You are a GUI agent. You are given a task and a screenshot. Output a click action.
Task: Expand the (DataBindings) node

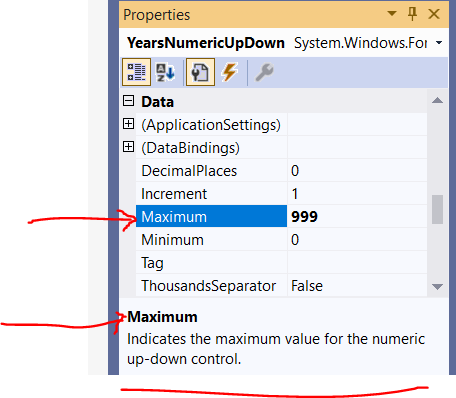pos(128,147)
